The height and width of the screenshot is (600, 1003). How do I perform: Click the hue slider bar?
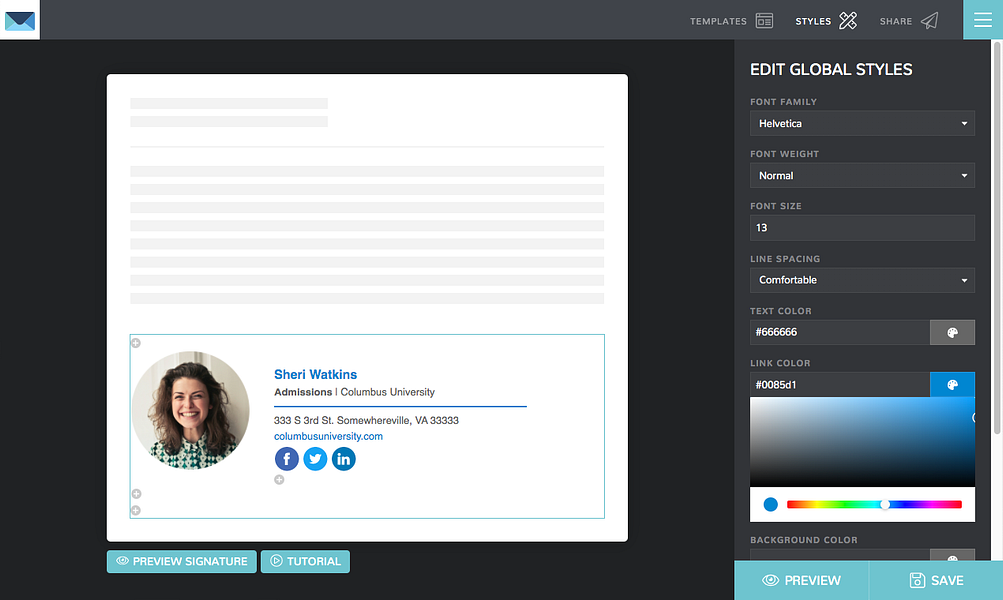874,505
